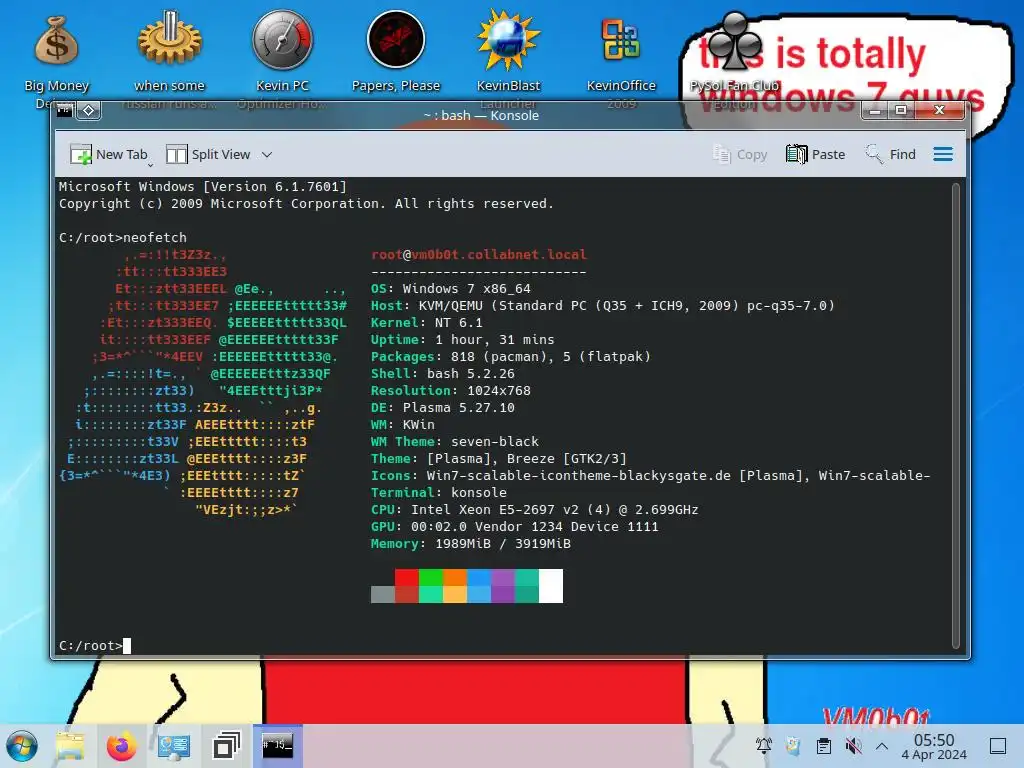Select the Konsole taskbar entry
This screenshot has height=768, width=1024.
(278, 746)
